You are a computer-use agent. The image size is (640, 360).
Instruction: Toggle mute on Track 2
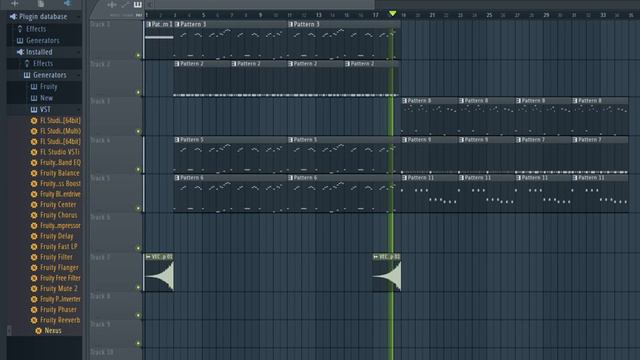[138, 93]
